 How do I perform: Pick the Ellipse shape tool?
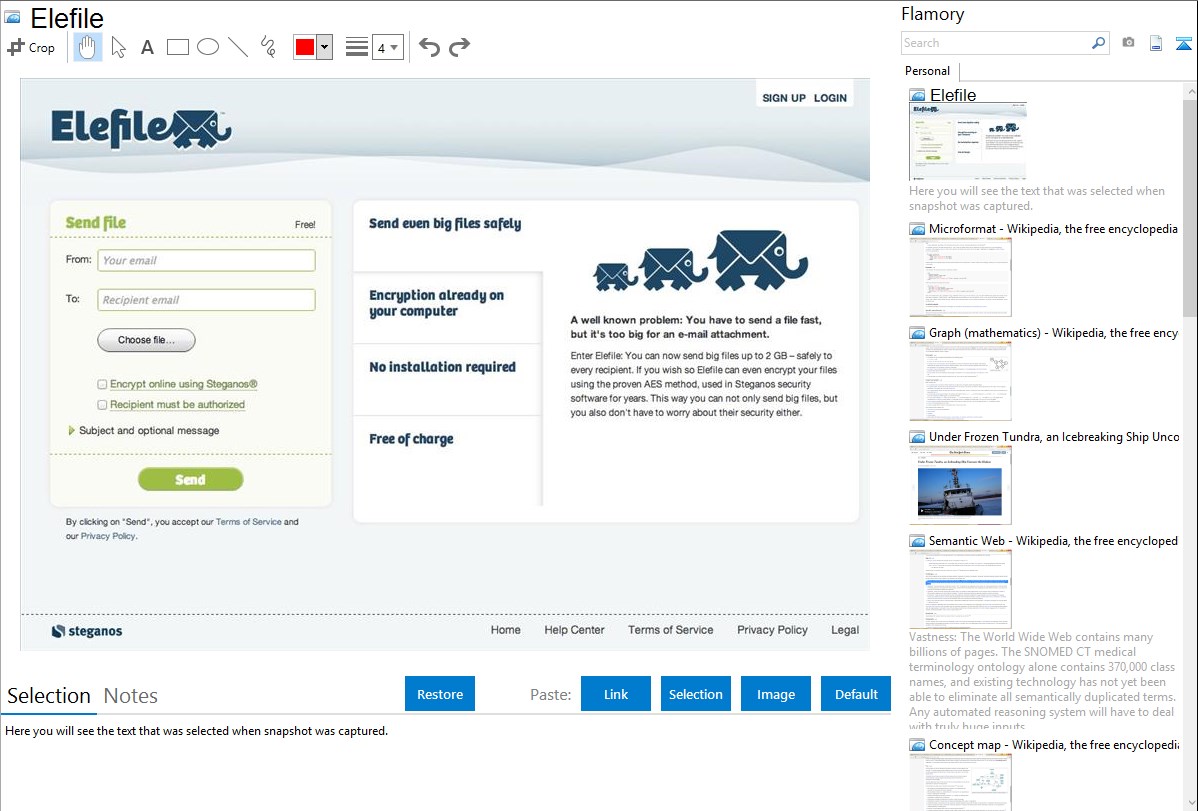pyautogui.click(x=208, y=47)
